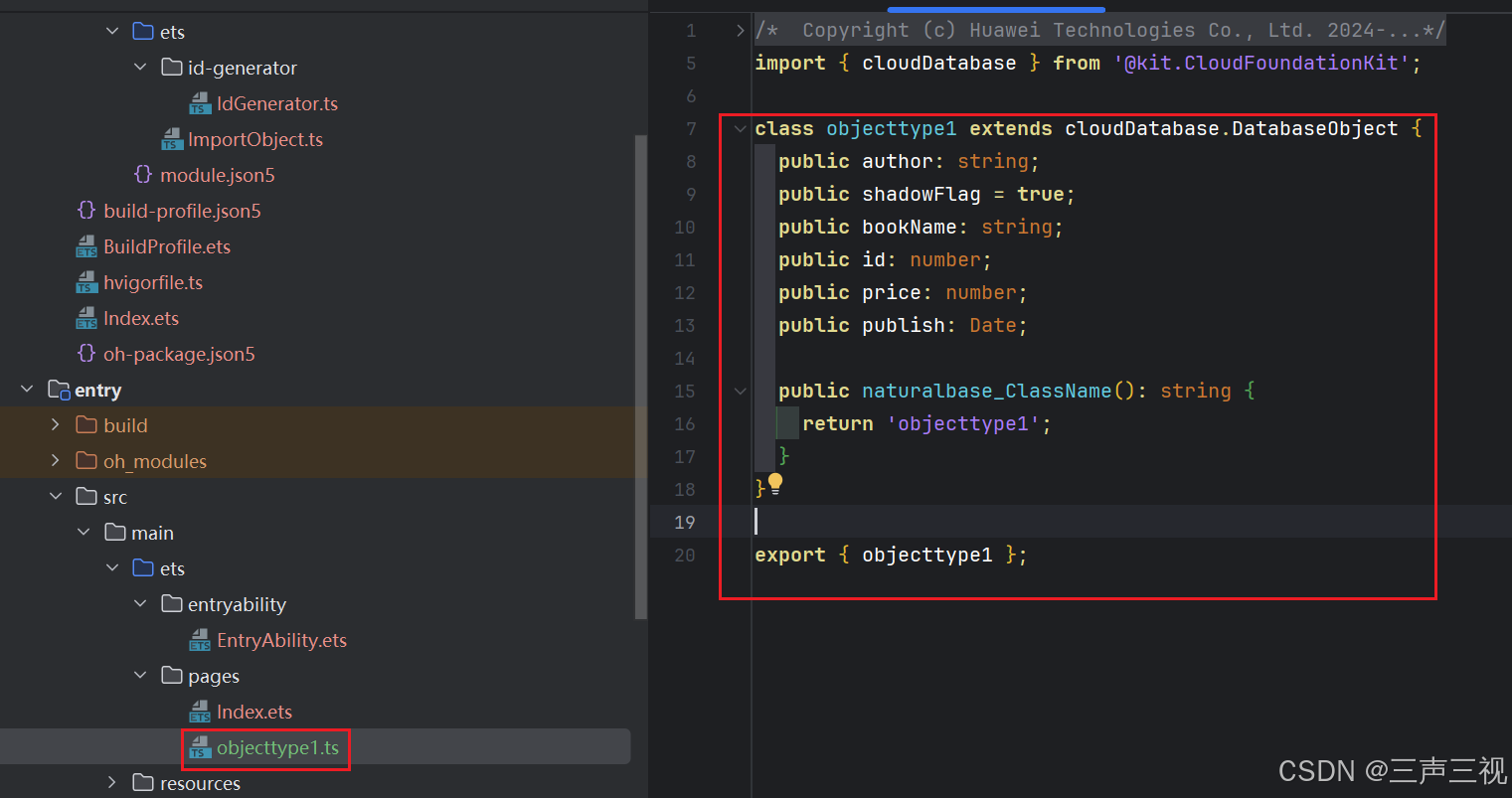
Task: Collapse the main folder chevron
Action: click(x=84, y=533)
